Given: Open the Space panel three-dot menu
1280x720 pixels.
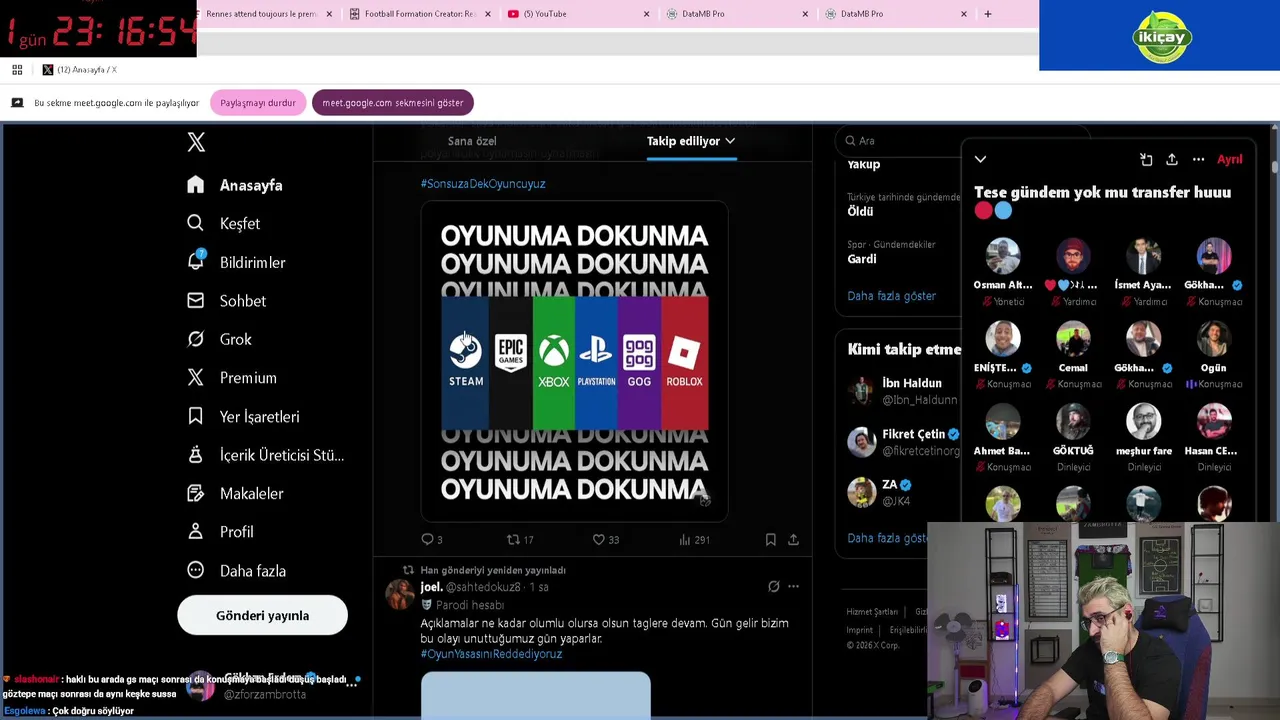Looking at the screenshot, I should (x=1198, y=159).
